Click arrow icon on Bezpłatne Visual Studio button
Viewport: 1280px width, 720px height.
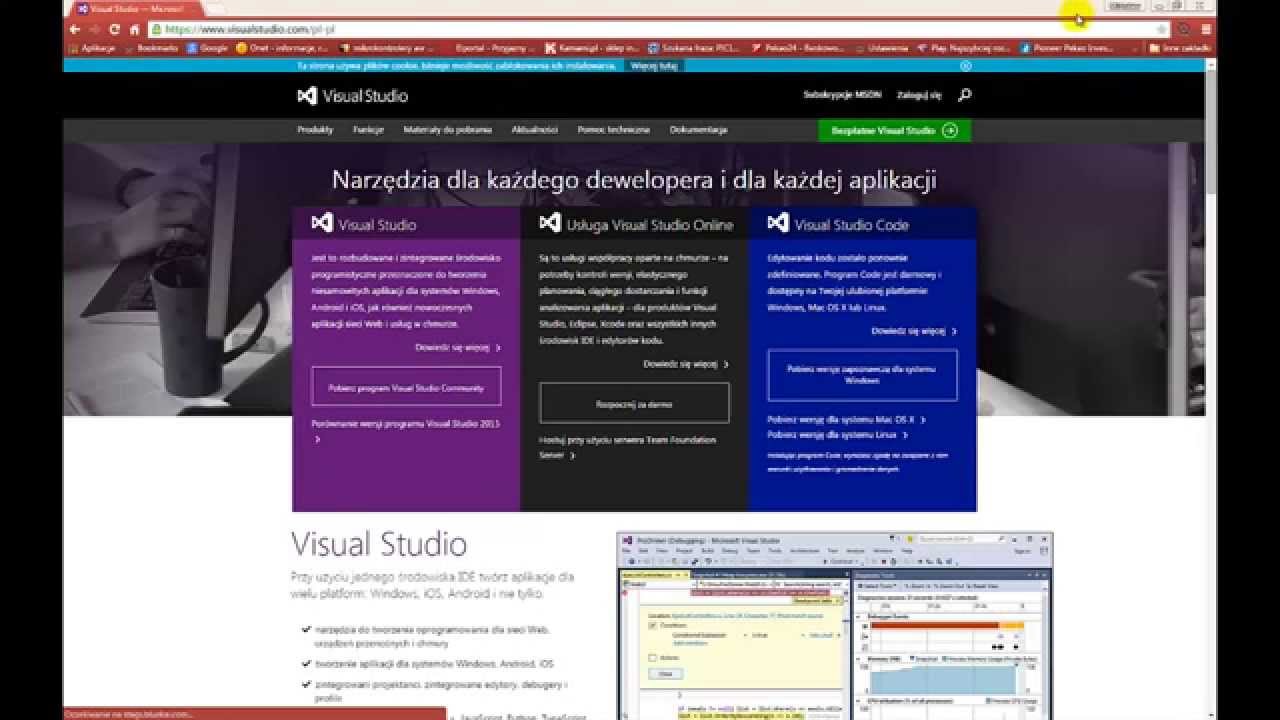(x=950, y=130)
